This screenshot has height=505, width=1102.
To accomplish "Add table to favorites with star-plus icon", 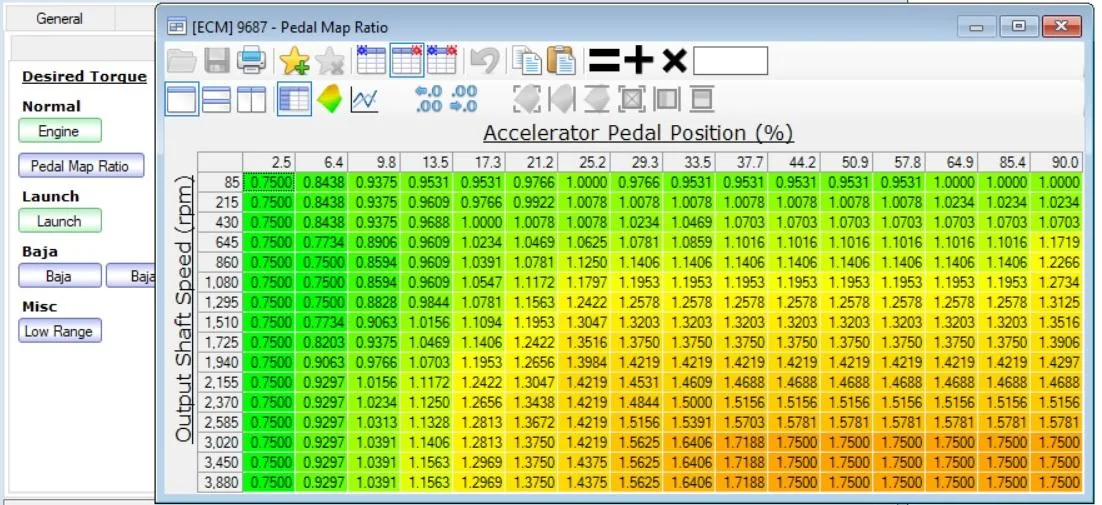I will tap(294, 60).
